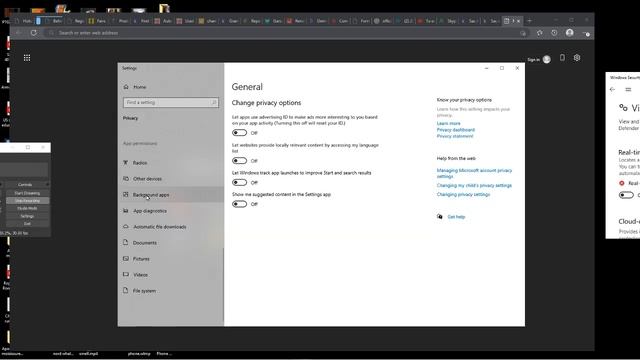Open the app launcher grid icon

click(27, 58)
